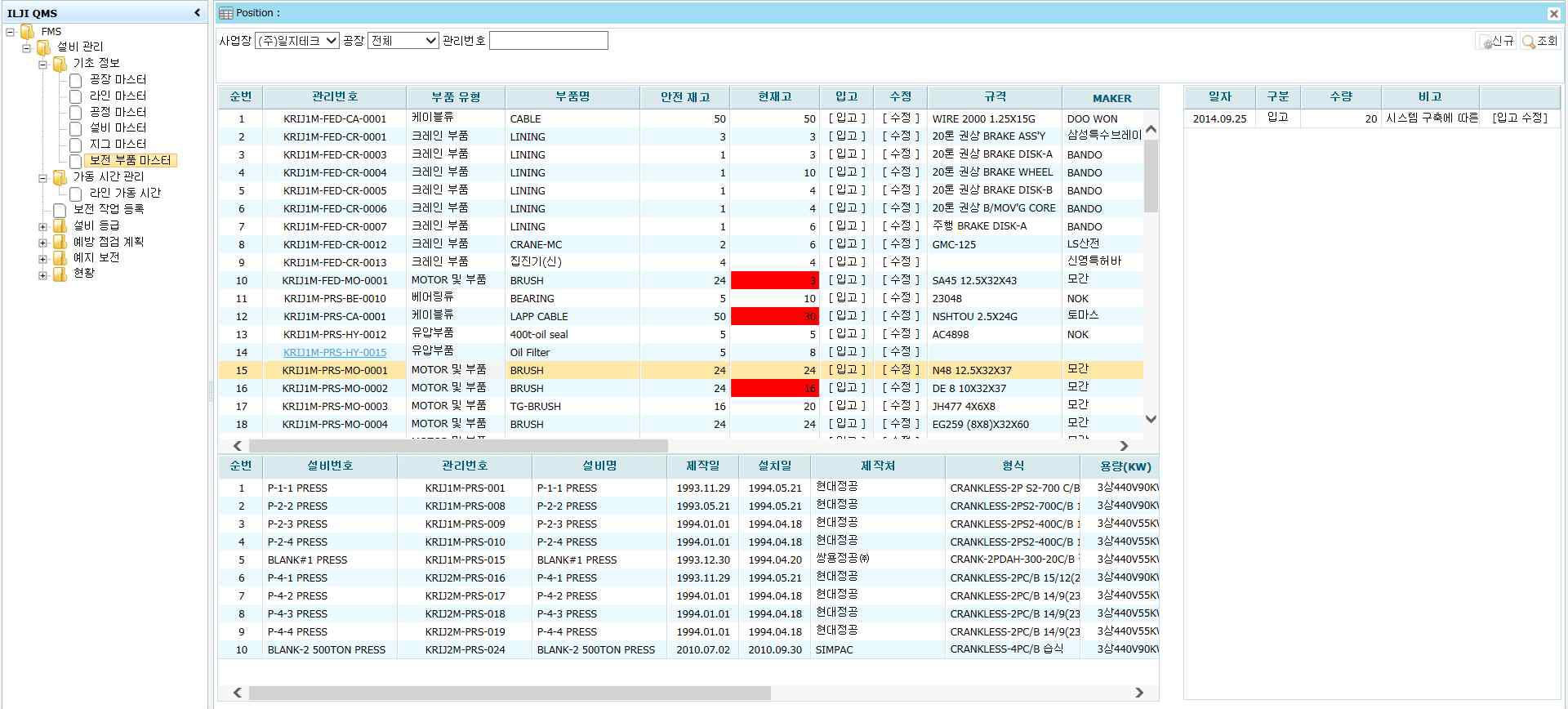Sort by 관리번호 column header in parts table
The height and width of the screenshot is (709, 1568).
[335, 97]
